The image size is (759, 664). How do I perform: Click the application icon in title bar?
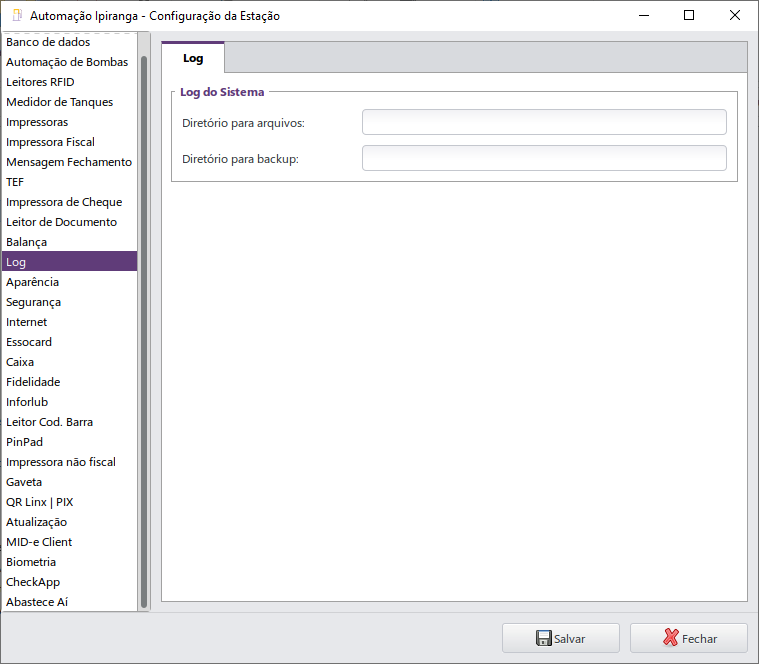pos(17,15)
